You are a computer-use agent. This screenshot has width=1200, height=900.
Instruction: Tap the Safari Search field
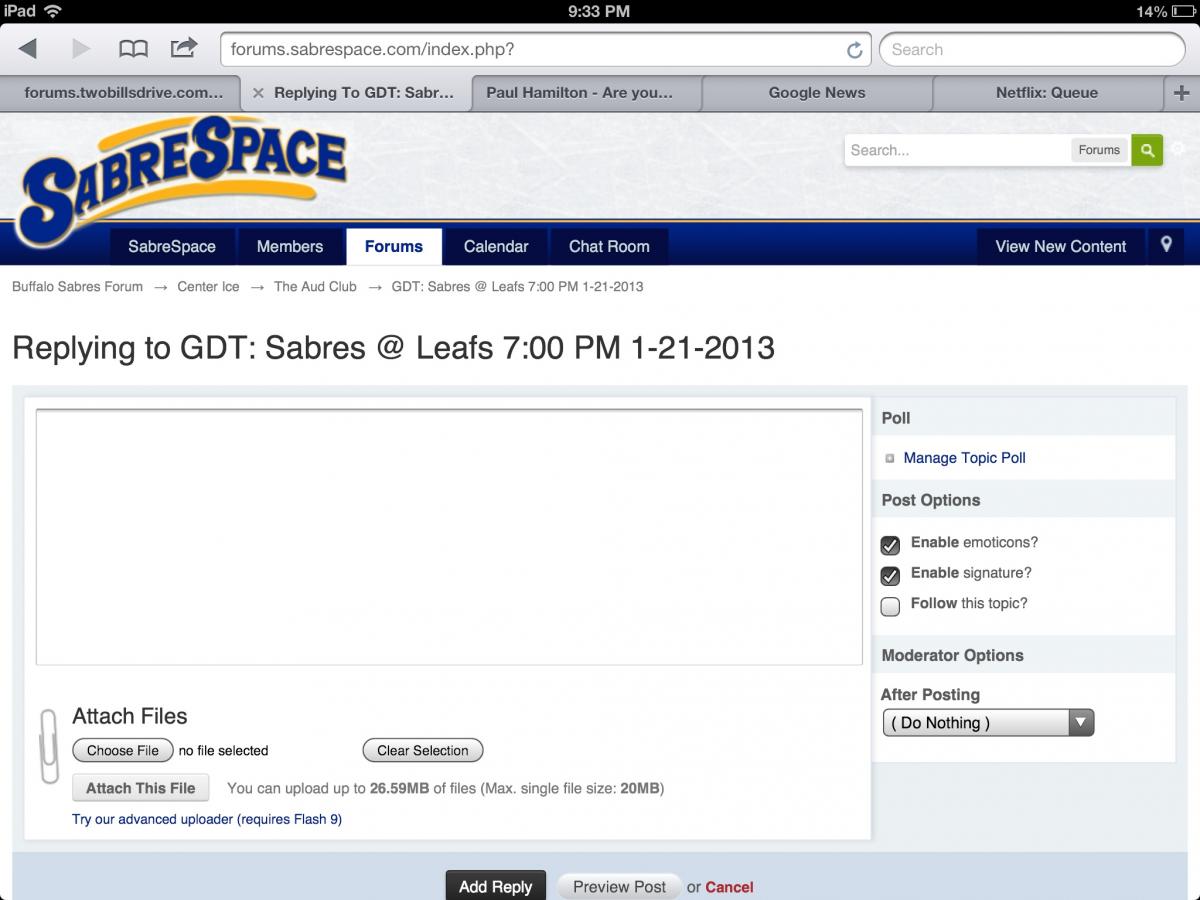[1032, 49]
